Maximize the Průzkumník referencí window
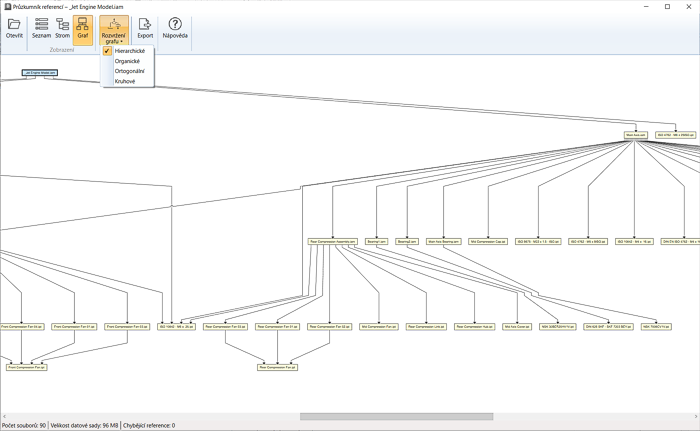The width and height of the screenshot is (700, 431). [x=667, y=6]
